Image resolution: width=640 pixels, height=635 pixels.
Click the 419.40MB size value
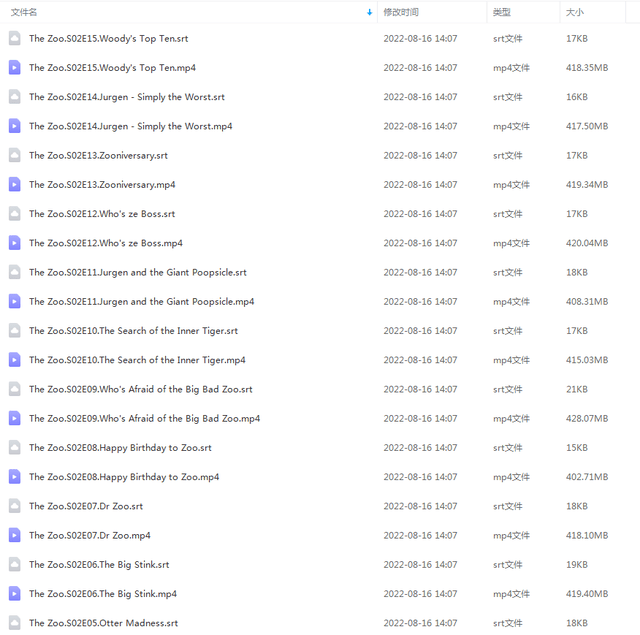pyautogui.click(x=587, y=594)
